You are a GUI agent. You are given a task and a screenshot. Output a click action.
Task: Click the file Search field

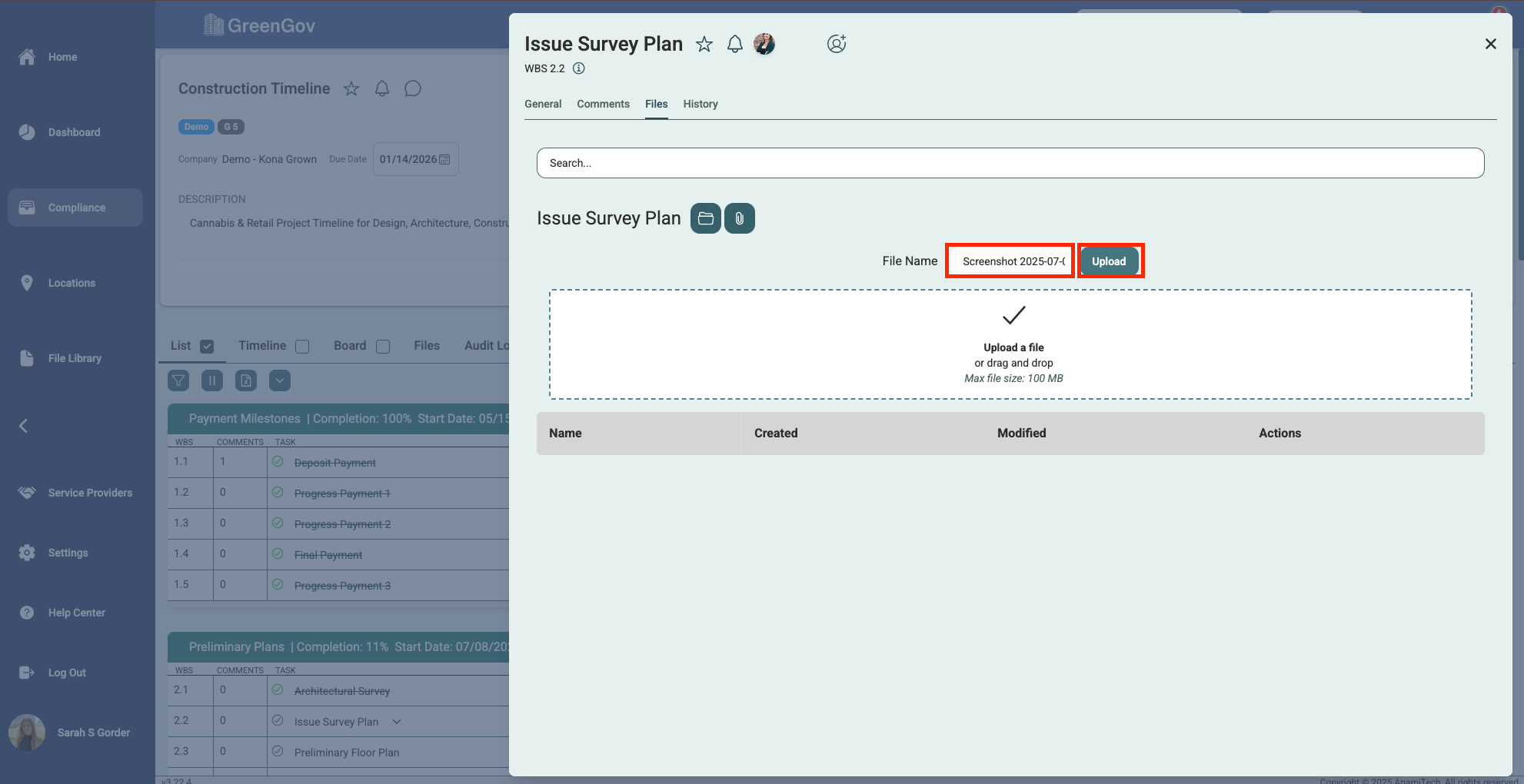coord(1010,163)
